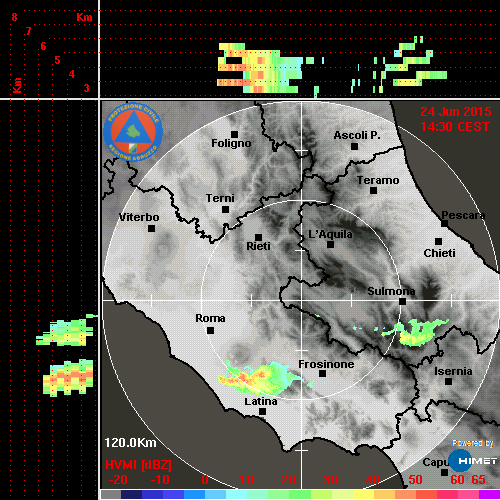Click the 120.0Km range label

point(130,443)
